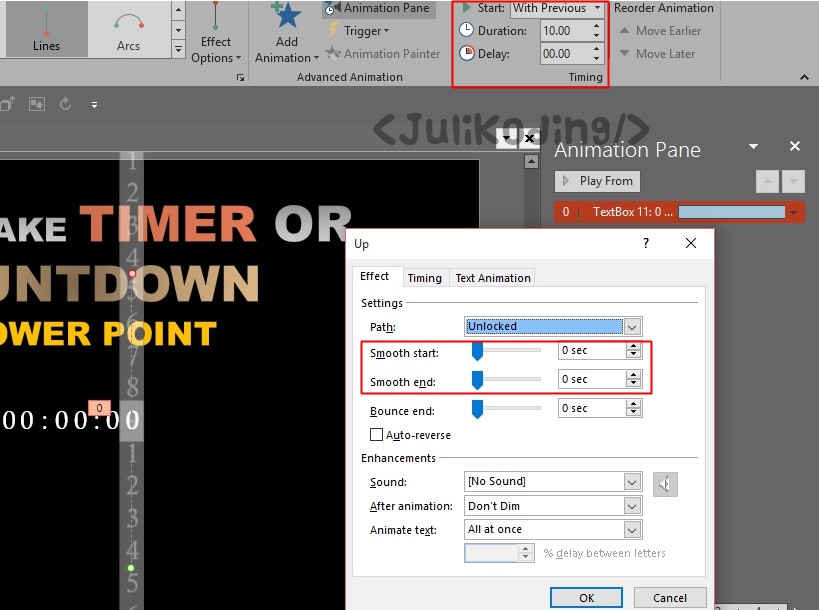Click Cancel in the Up dialog
Screen dimensions: 819x610
670,598
